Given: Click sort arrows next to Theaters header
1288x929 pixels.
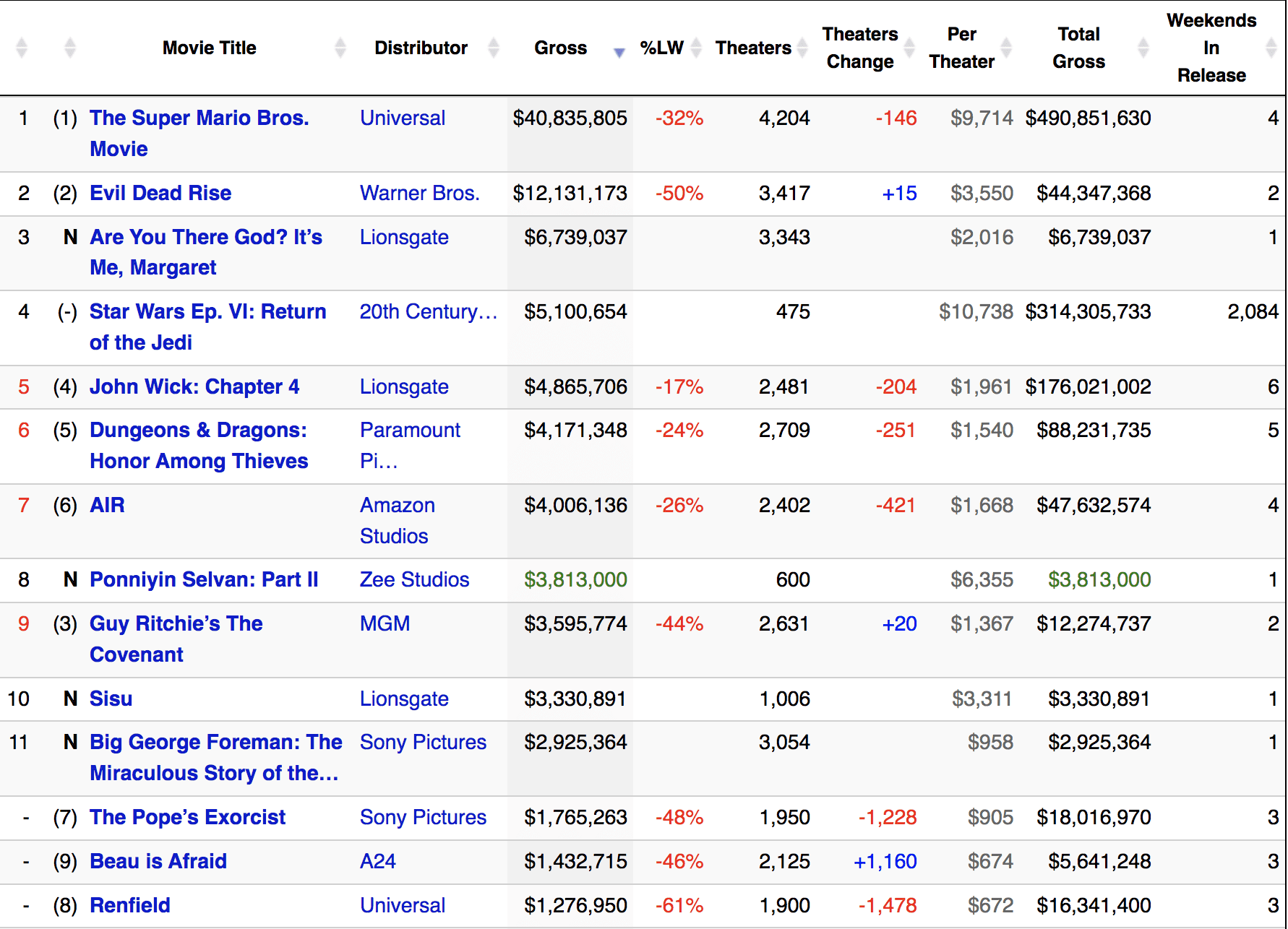Looking at the screenshot, I should [802, 48].
